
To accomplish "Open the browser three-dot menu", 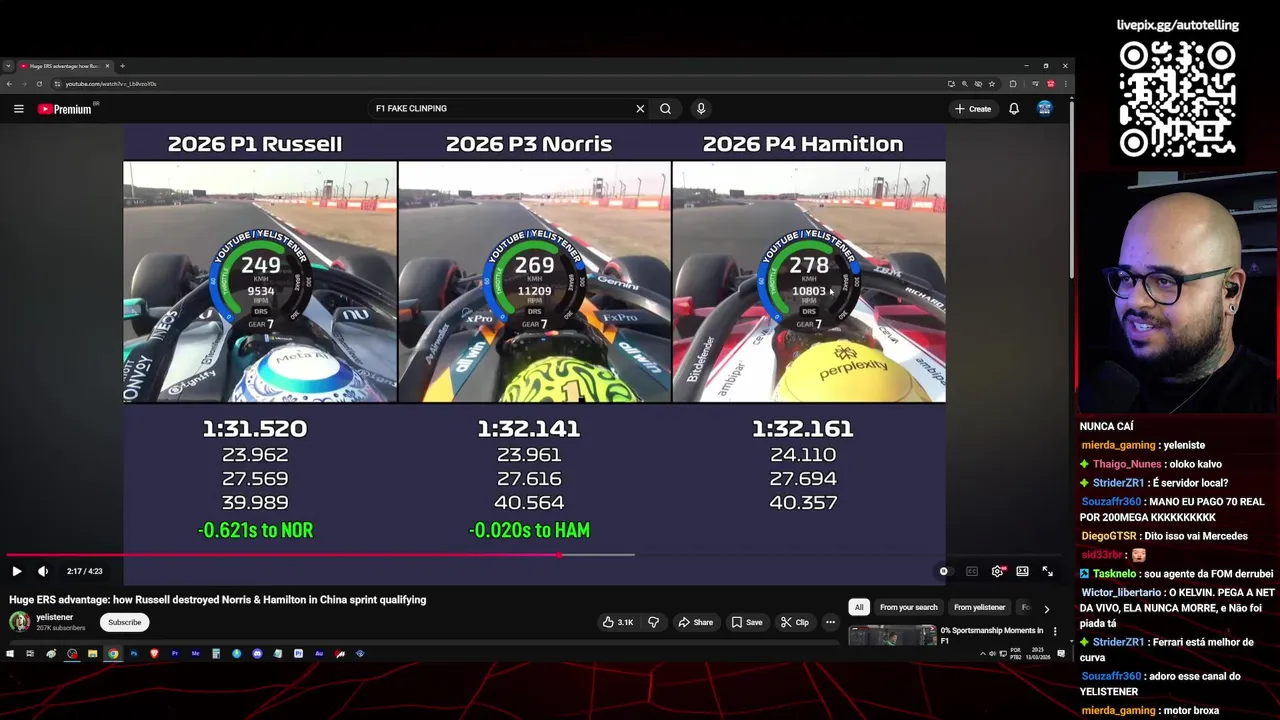I will 1066,84.
